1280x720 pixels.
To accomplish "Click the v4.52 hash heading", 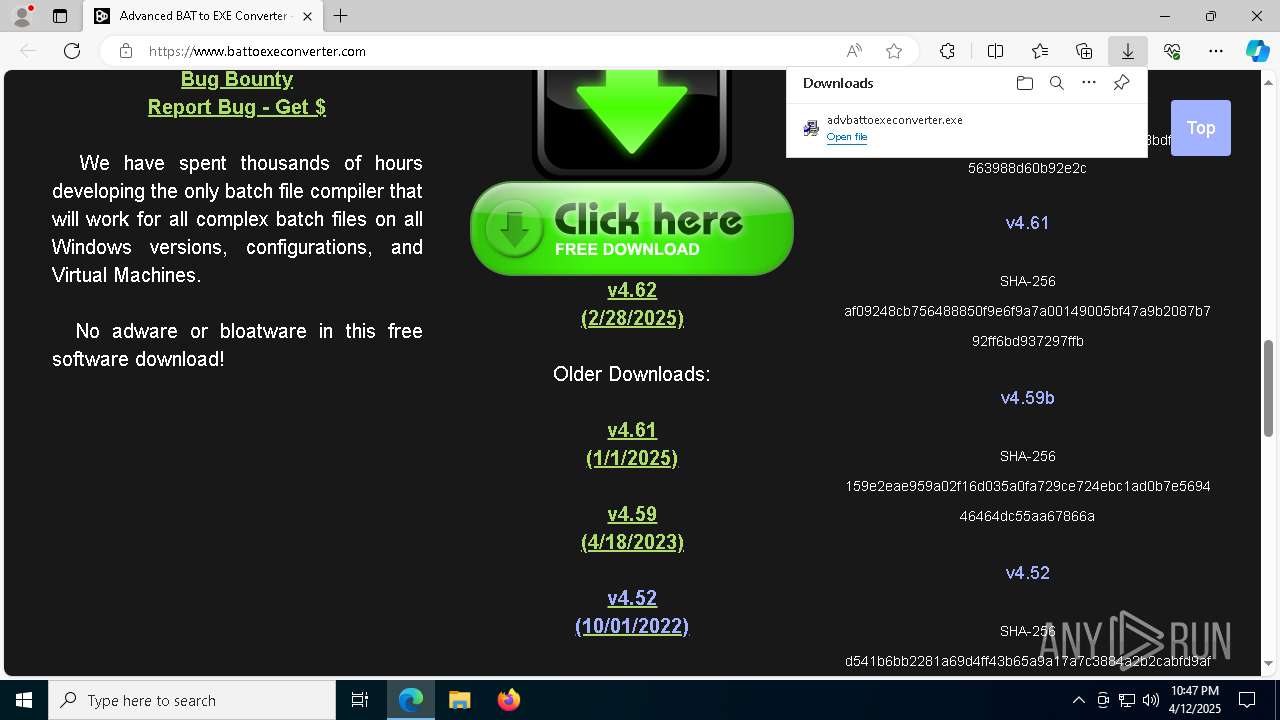I will coord(1027,573).
